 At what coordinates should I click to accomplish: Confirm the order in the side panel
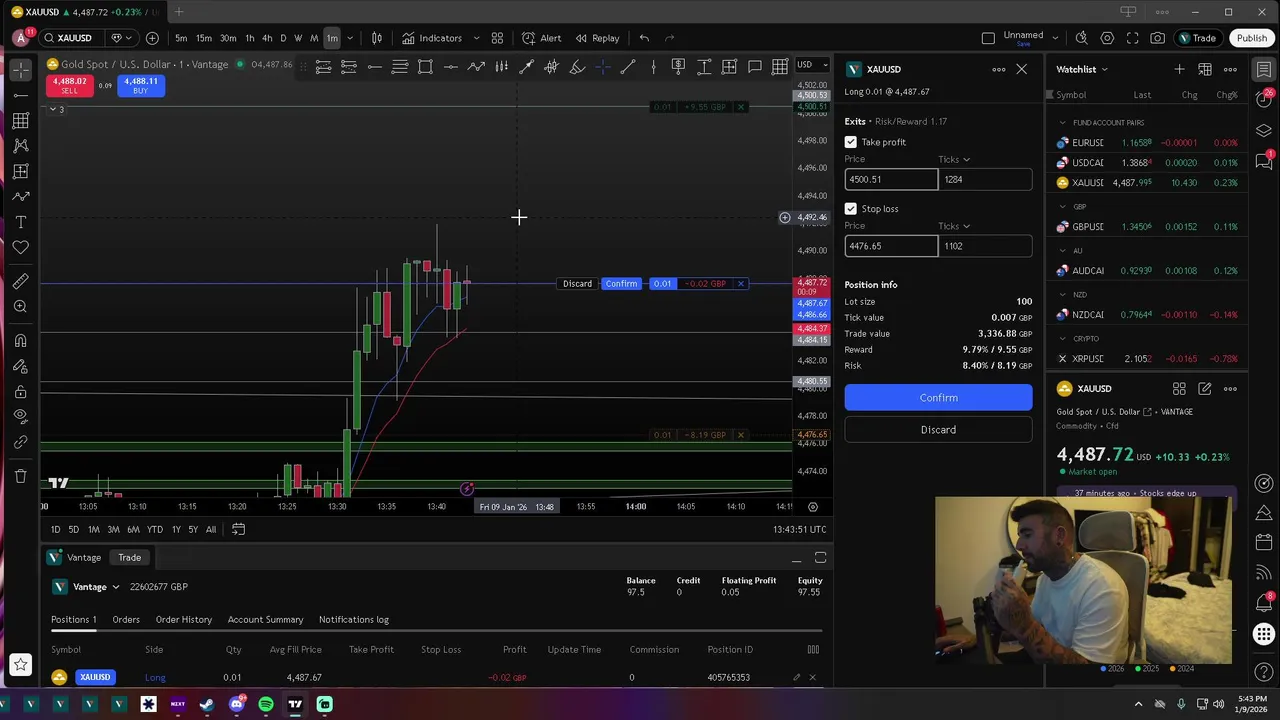(x=938, y=398)
